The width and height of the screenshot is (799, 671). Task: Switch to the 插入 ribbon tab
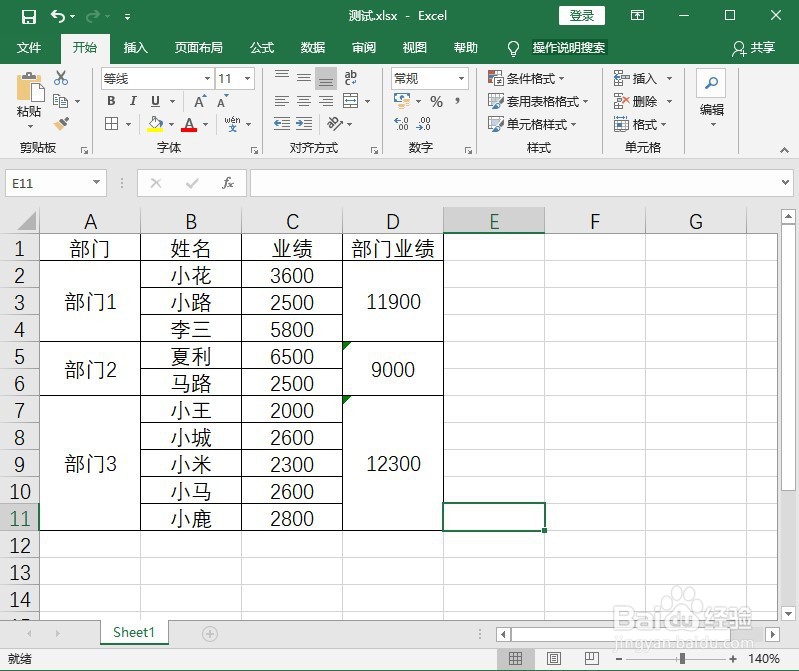(x=136, y=48)
